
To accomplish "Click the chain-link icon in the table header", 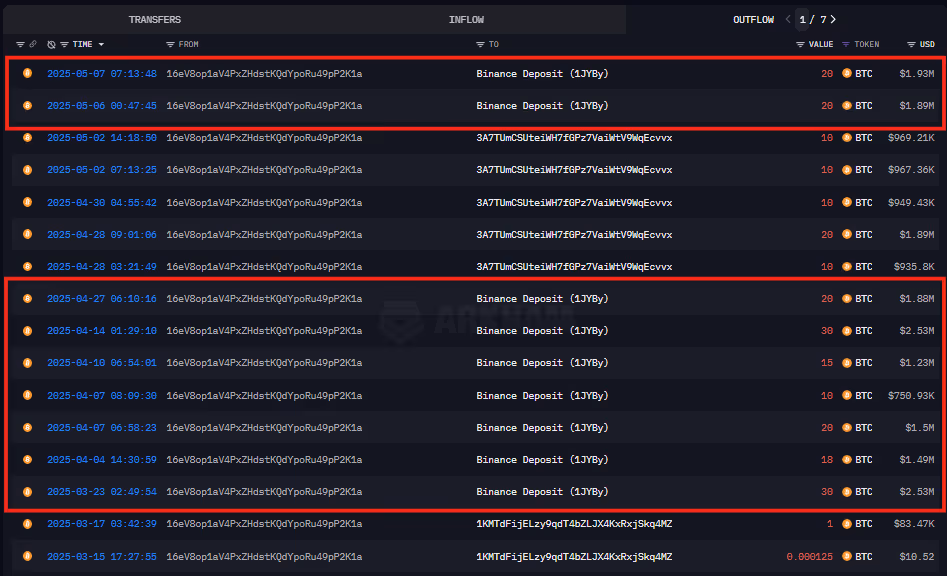I will click(32, 44).
